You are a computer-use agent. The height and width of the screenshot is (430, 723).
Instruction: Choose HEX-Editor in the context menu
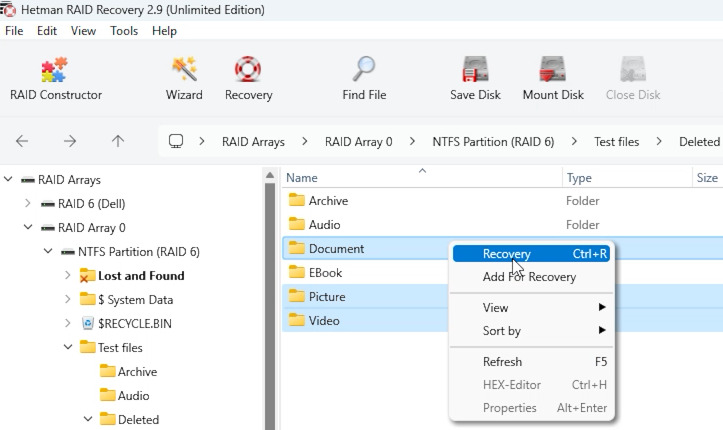click(531, 384)
